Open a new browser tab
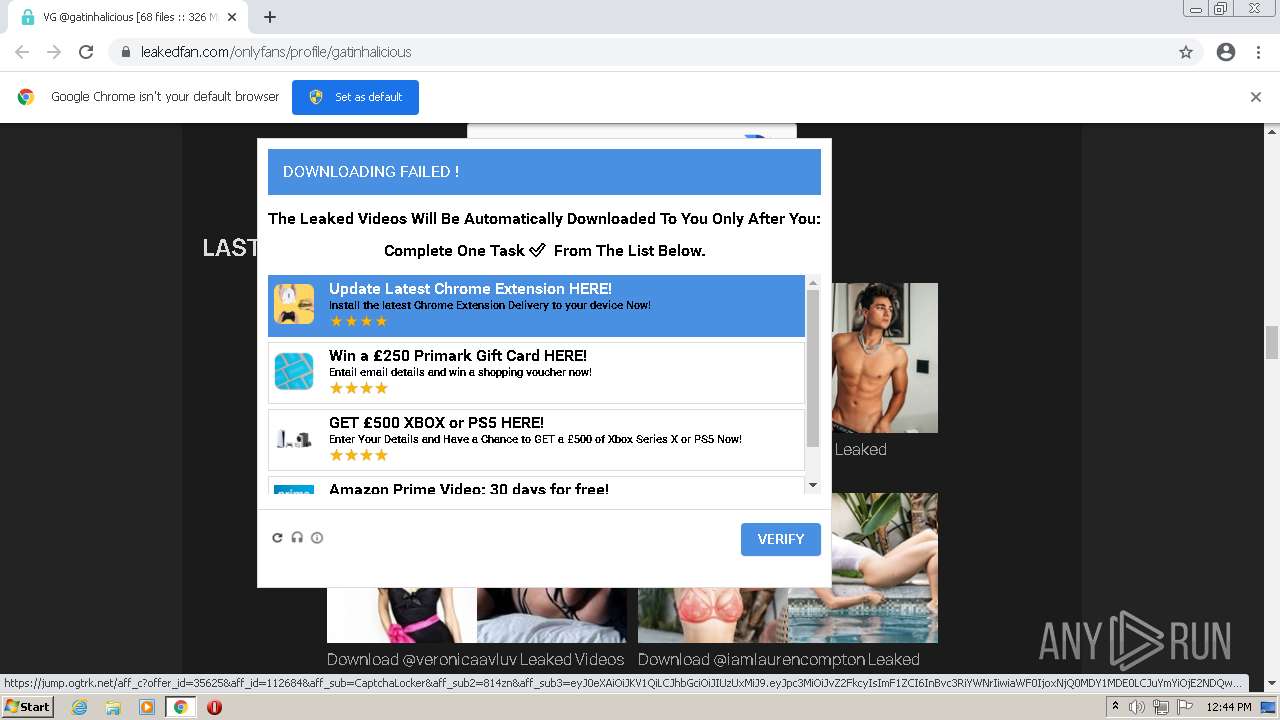Image resolution: width=1280 pixels, height=720 pixels. pos(270,17)
